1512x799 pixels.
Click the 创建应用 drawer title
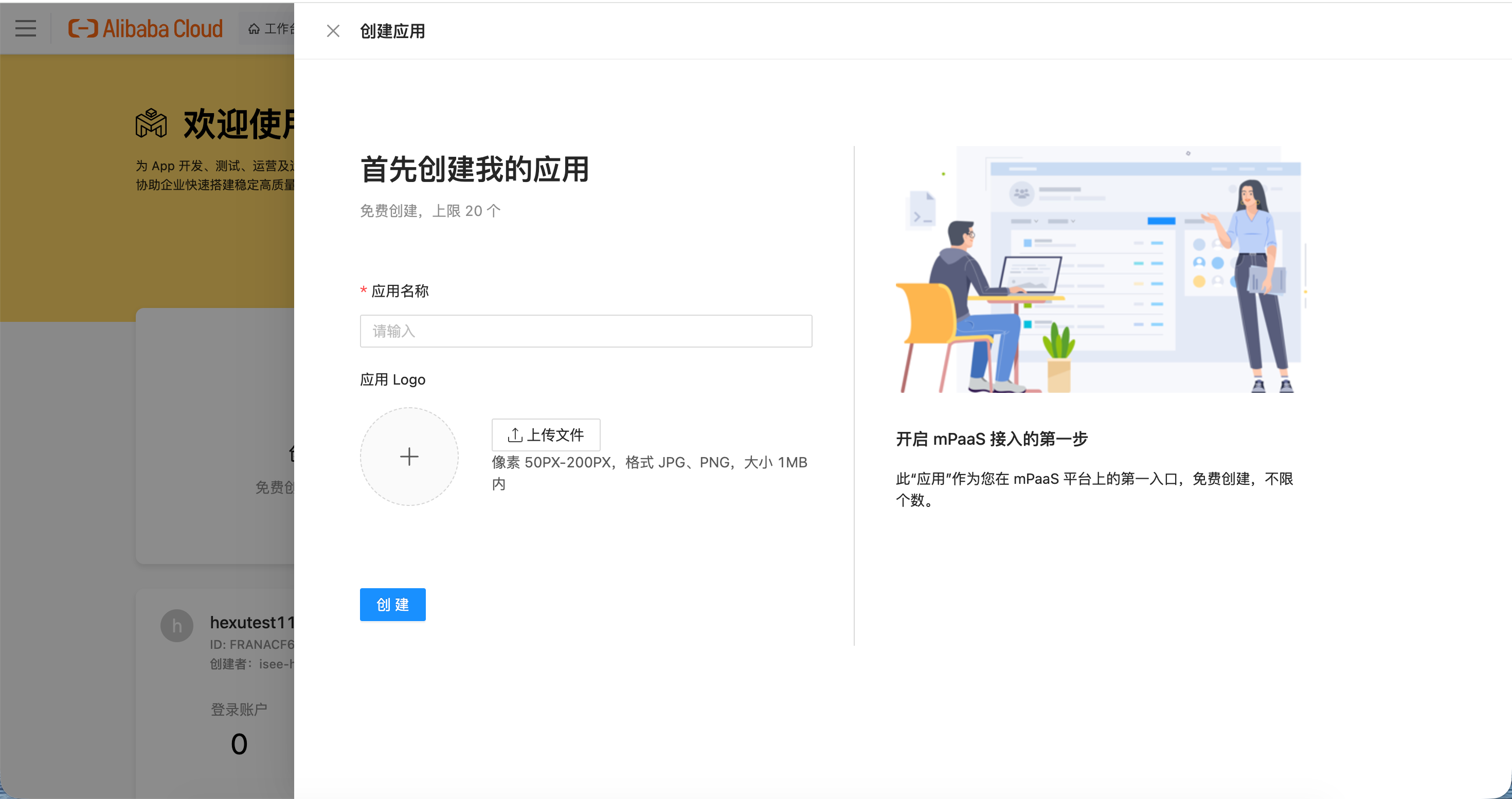pos(392,30)
